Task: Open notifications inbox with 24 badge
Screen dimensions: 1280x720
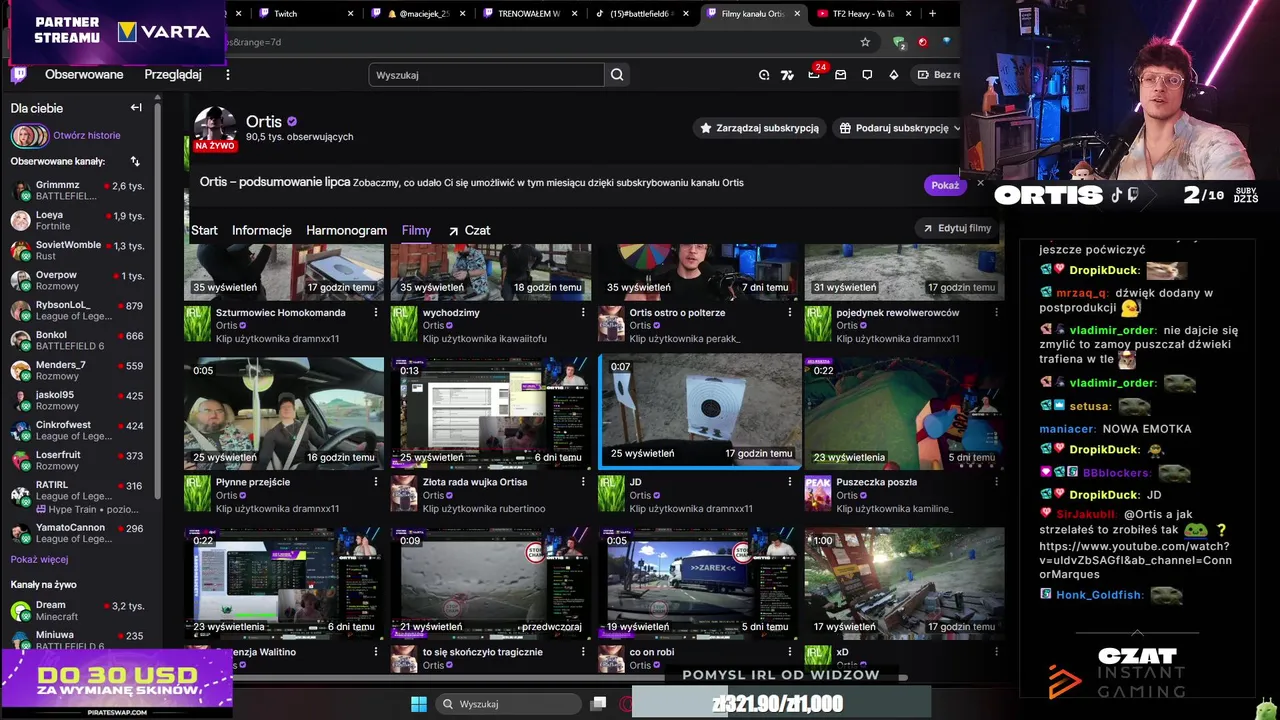Action: (815, 74)
